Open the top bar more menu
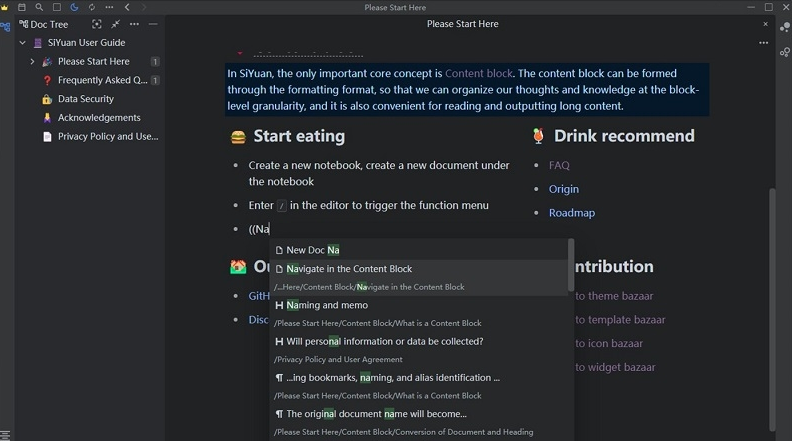 coord(109,7)
